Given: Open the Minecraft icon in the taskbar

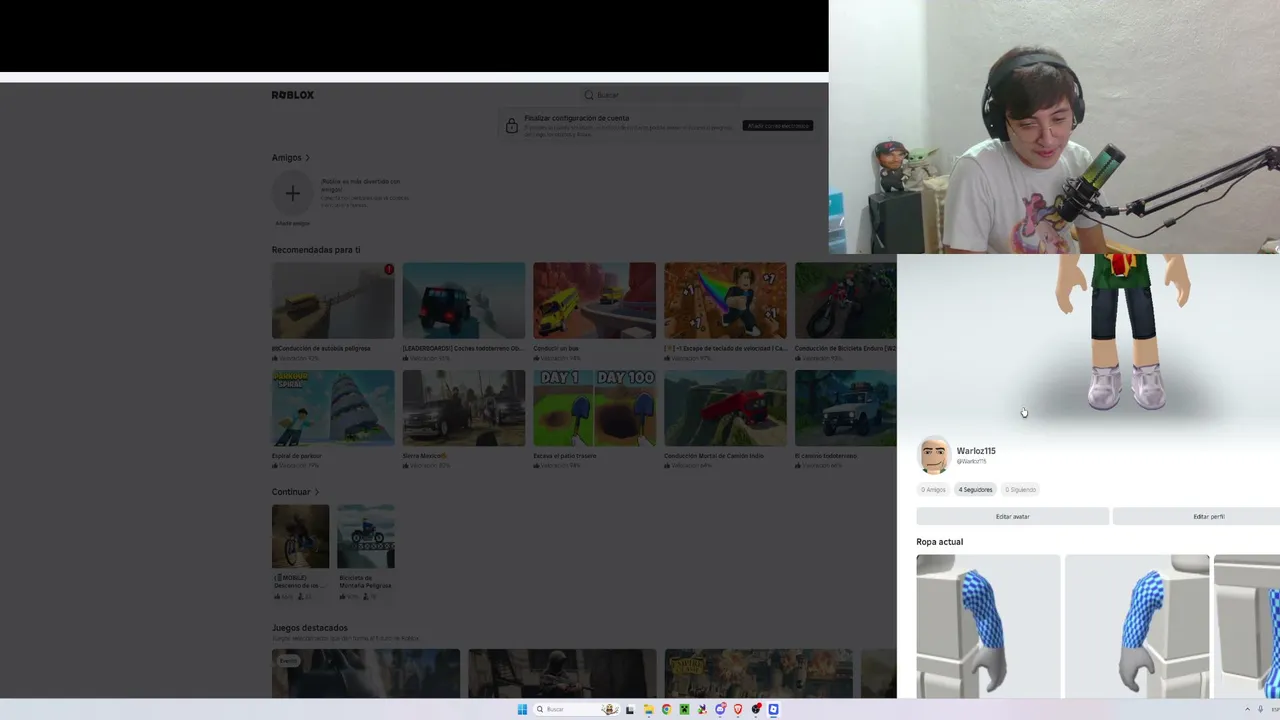Looking at the screenshot, I should click(x=684, y=709).
